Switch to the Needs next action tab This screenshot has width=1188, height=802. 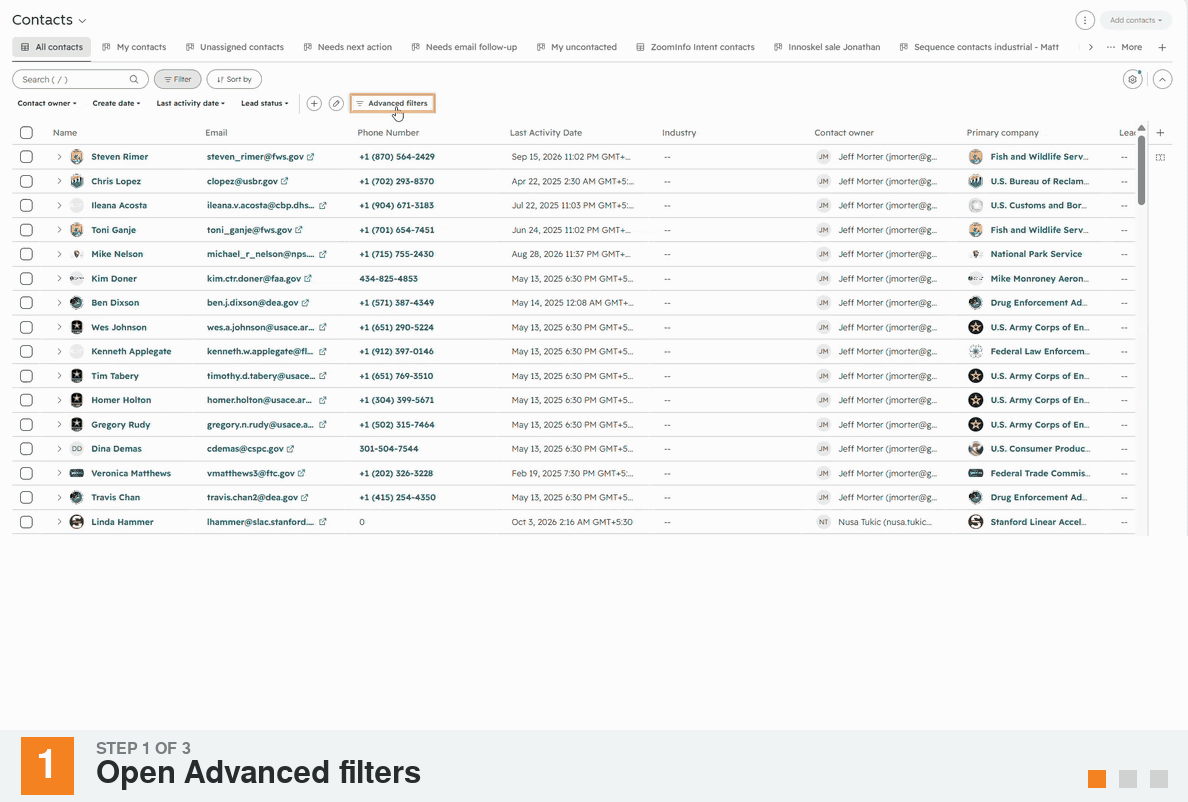click(348, 47)
